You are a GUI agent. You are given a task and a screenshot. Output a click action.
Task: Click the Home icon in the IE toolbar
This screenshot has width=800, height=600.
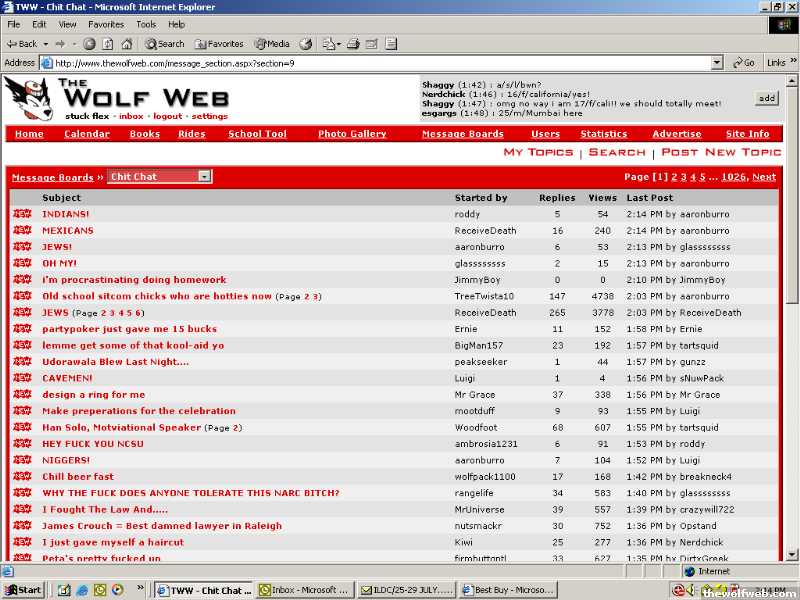tap(127, 44)
